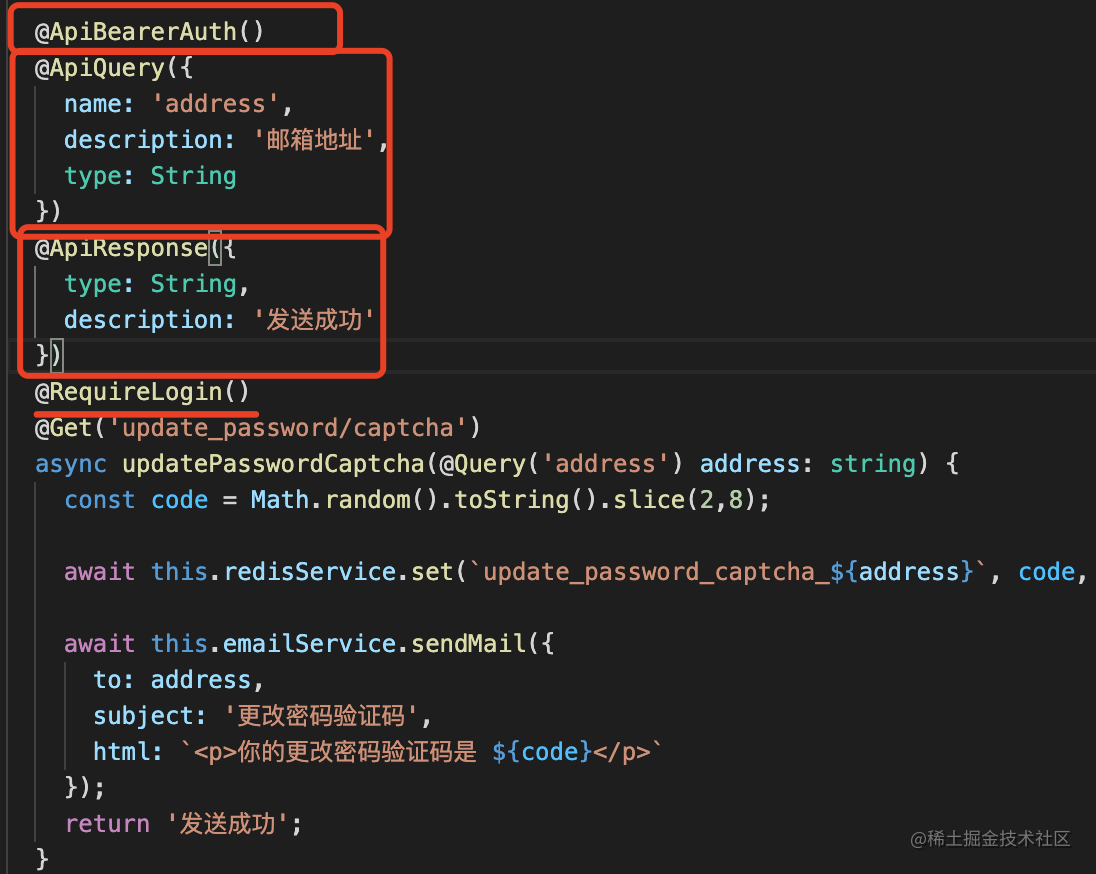Viewport: 1096px width, 874px height.
Task: Click the @RequireLogin decorator
Action: click(x=142, y=392)
